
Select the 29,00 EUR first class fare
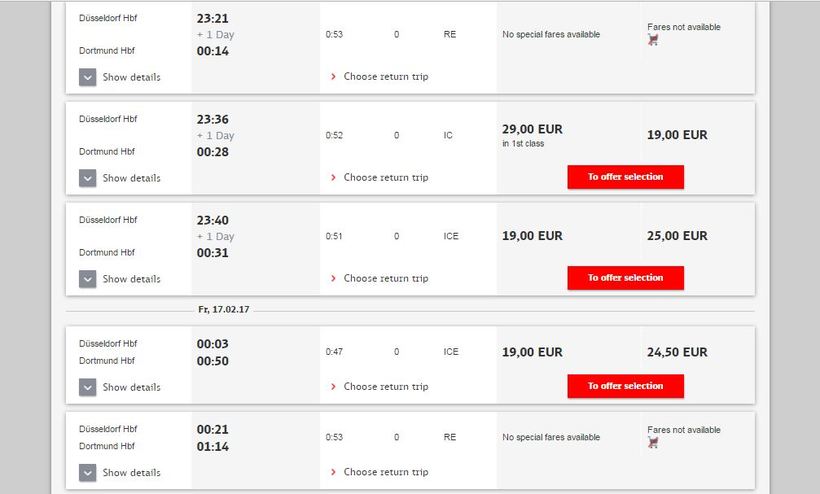pyautogui.click(x=532, y=130)
